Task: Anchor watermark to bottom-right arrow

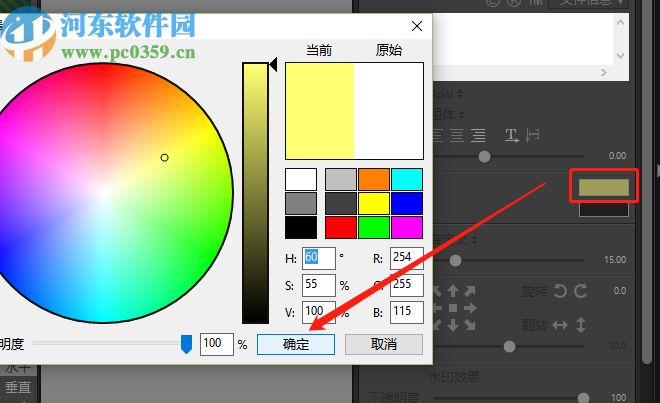Action: point(470,325)
